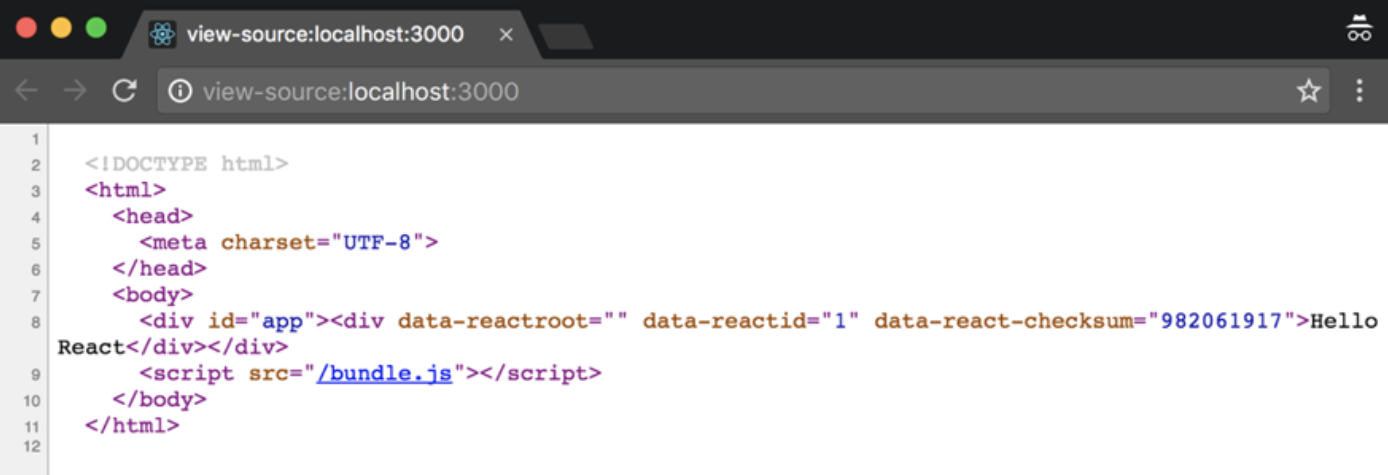Open the Chrome three-dot menu
The width and height of the screenshot is (1388, 475).
pos(1359,91)
